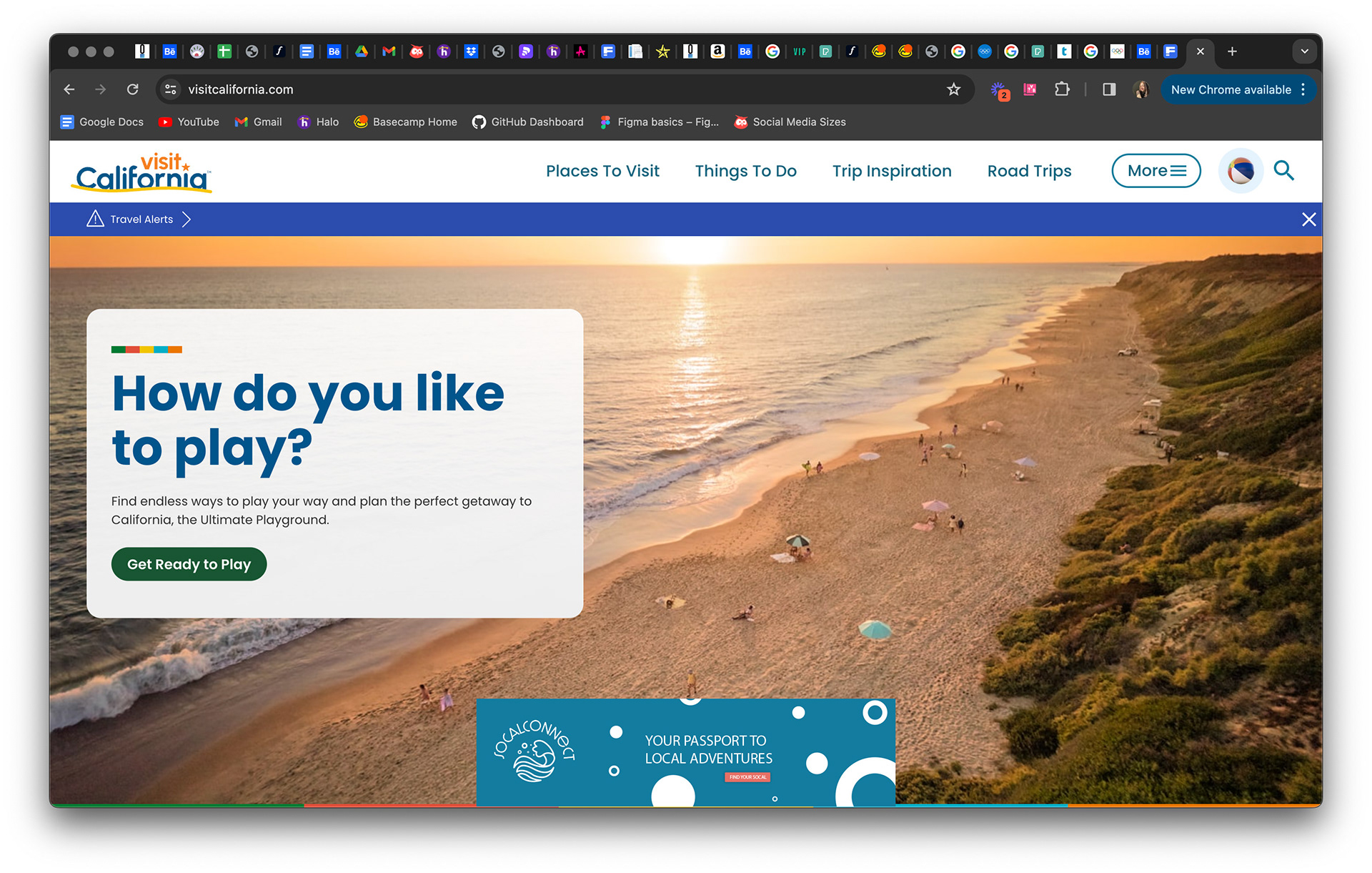Click New Chrome available button

pyautogui.click(x=1231, y=89)
